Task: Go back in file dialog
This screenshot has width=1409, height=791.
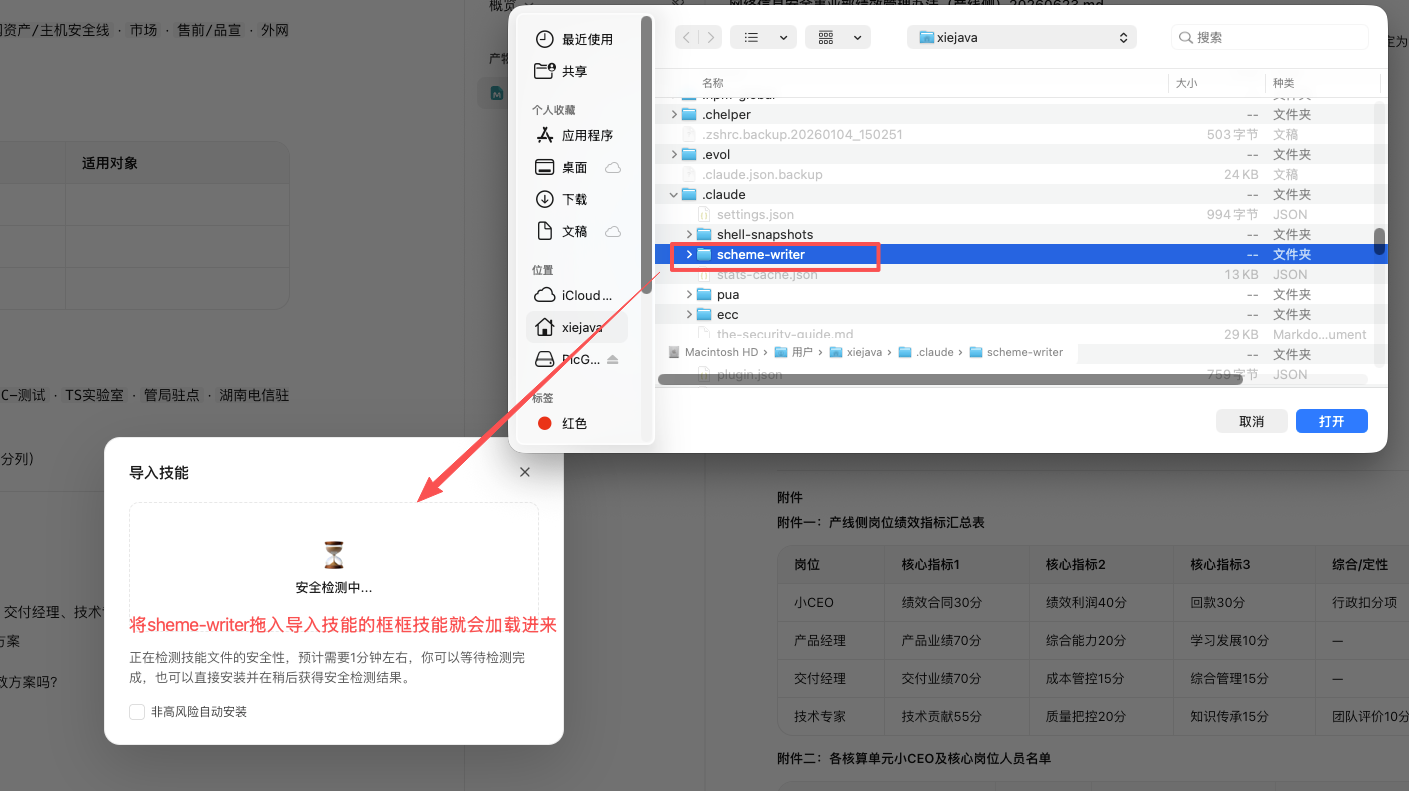Action: [687, 37]
